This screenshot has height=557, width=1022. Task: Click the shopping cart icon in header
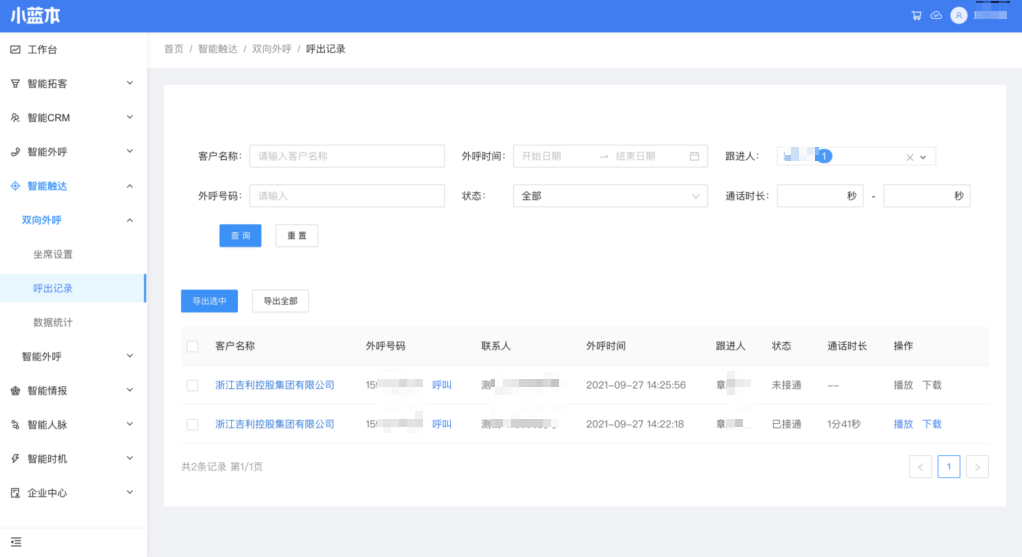(x=916, y=16)
